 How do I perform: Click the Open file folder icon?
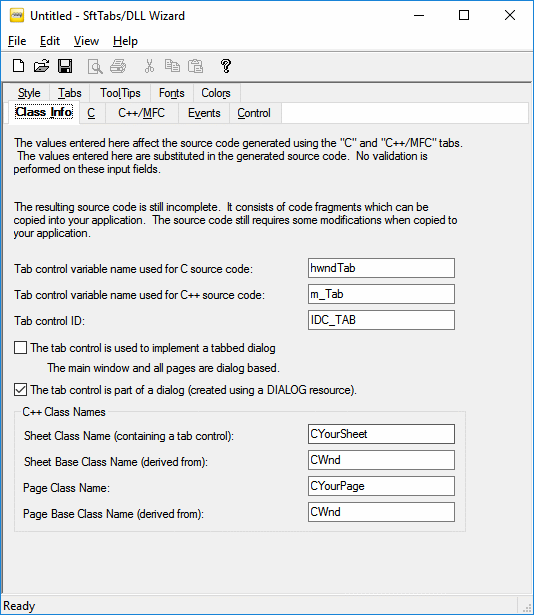pyautogui.click(x=42, y=66)
